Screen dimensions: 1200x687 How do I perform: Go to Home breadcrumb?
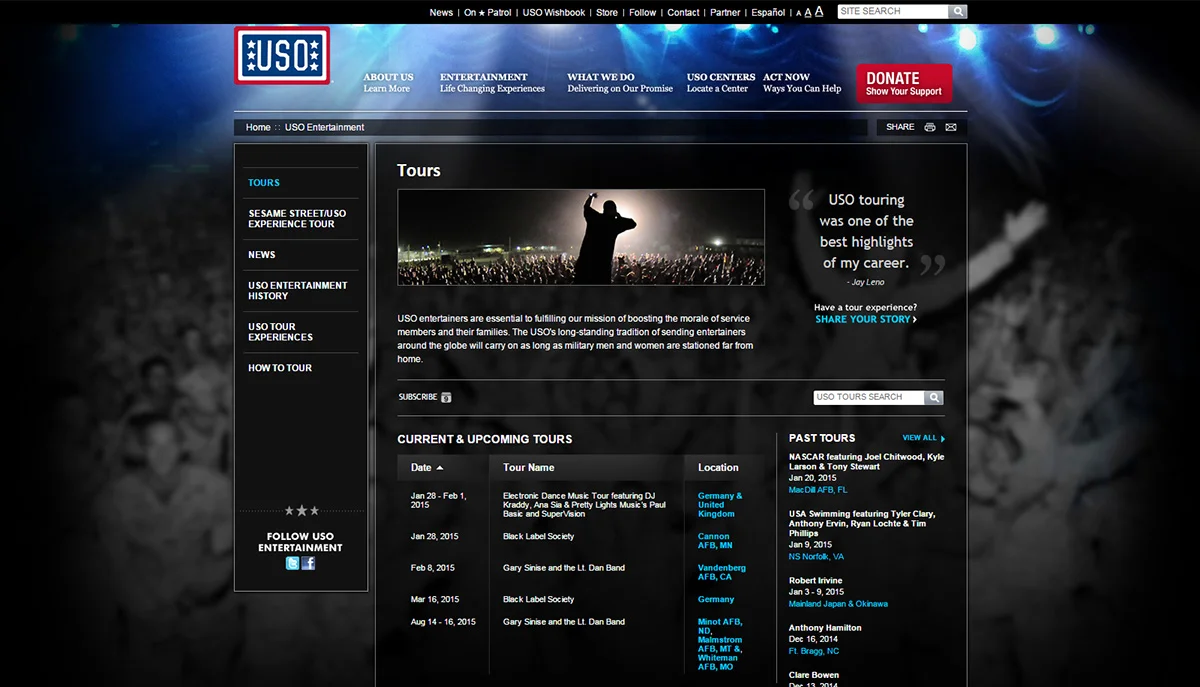coord(258,127)
